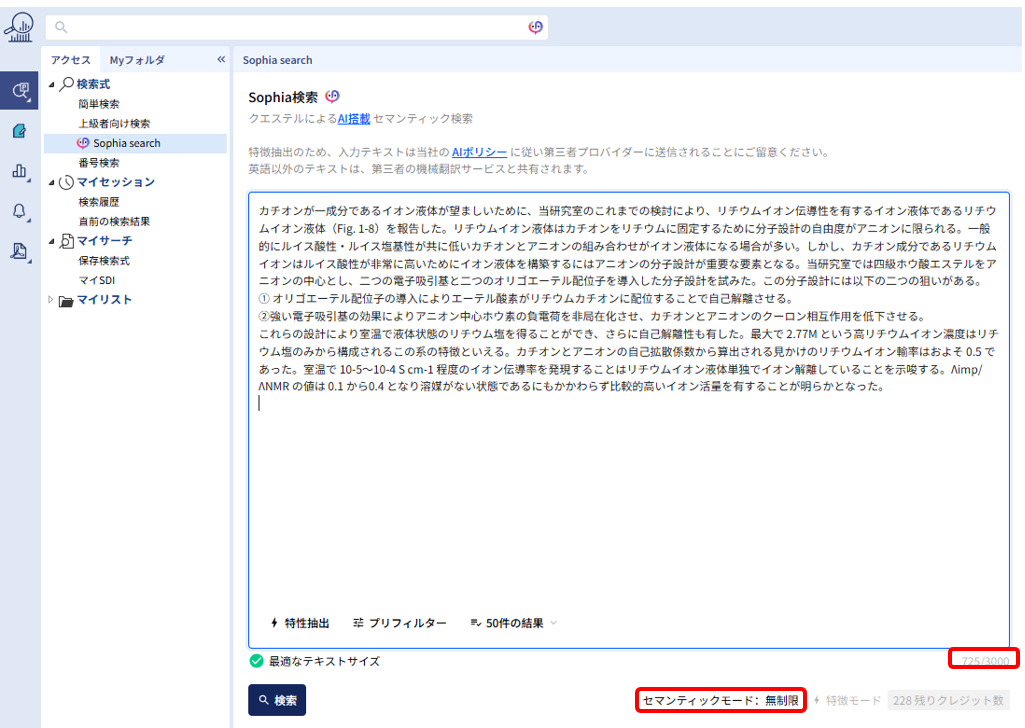Select 番号検索 in the tree

[x=99, y=163]
